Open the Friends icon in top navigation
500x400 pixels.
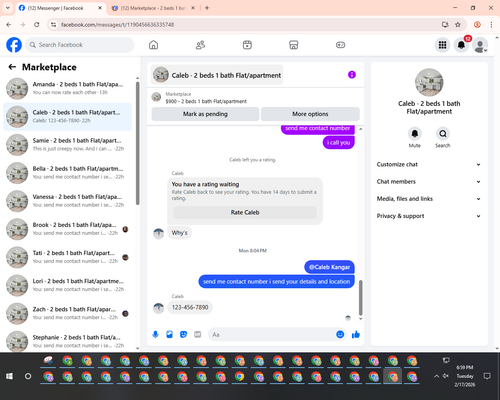(200, 45)
